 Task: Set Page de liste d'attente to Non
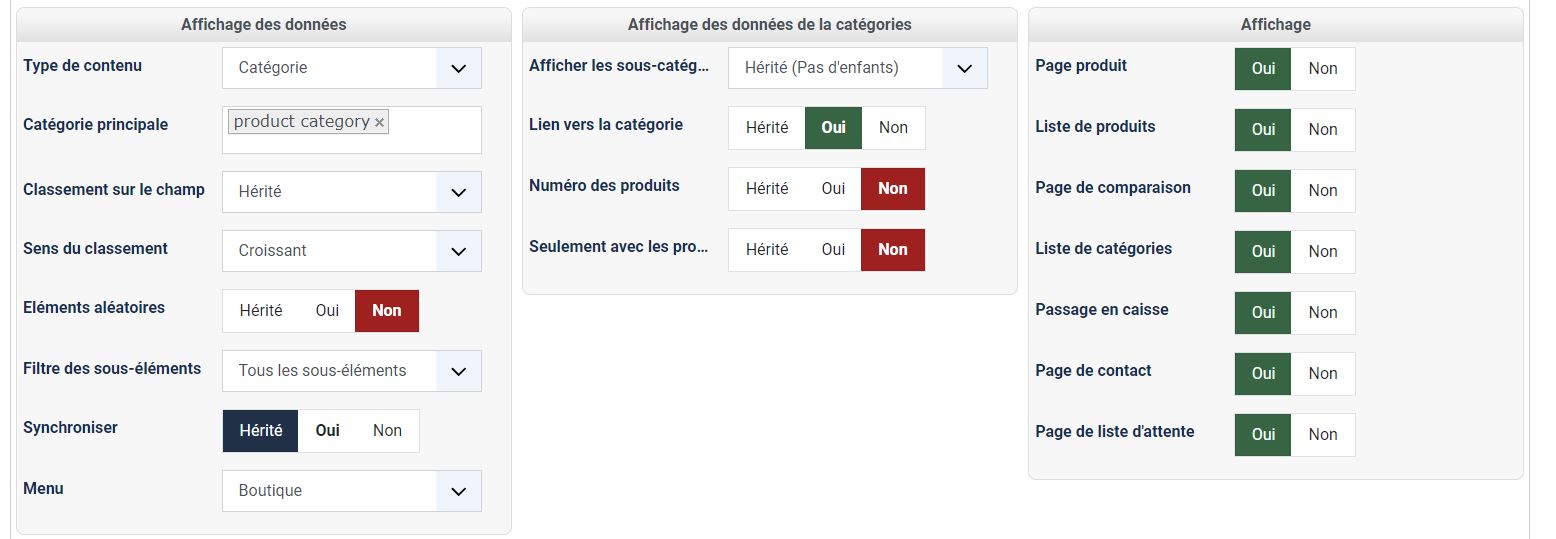coord(1322,435)
